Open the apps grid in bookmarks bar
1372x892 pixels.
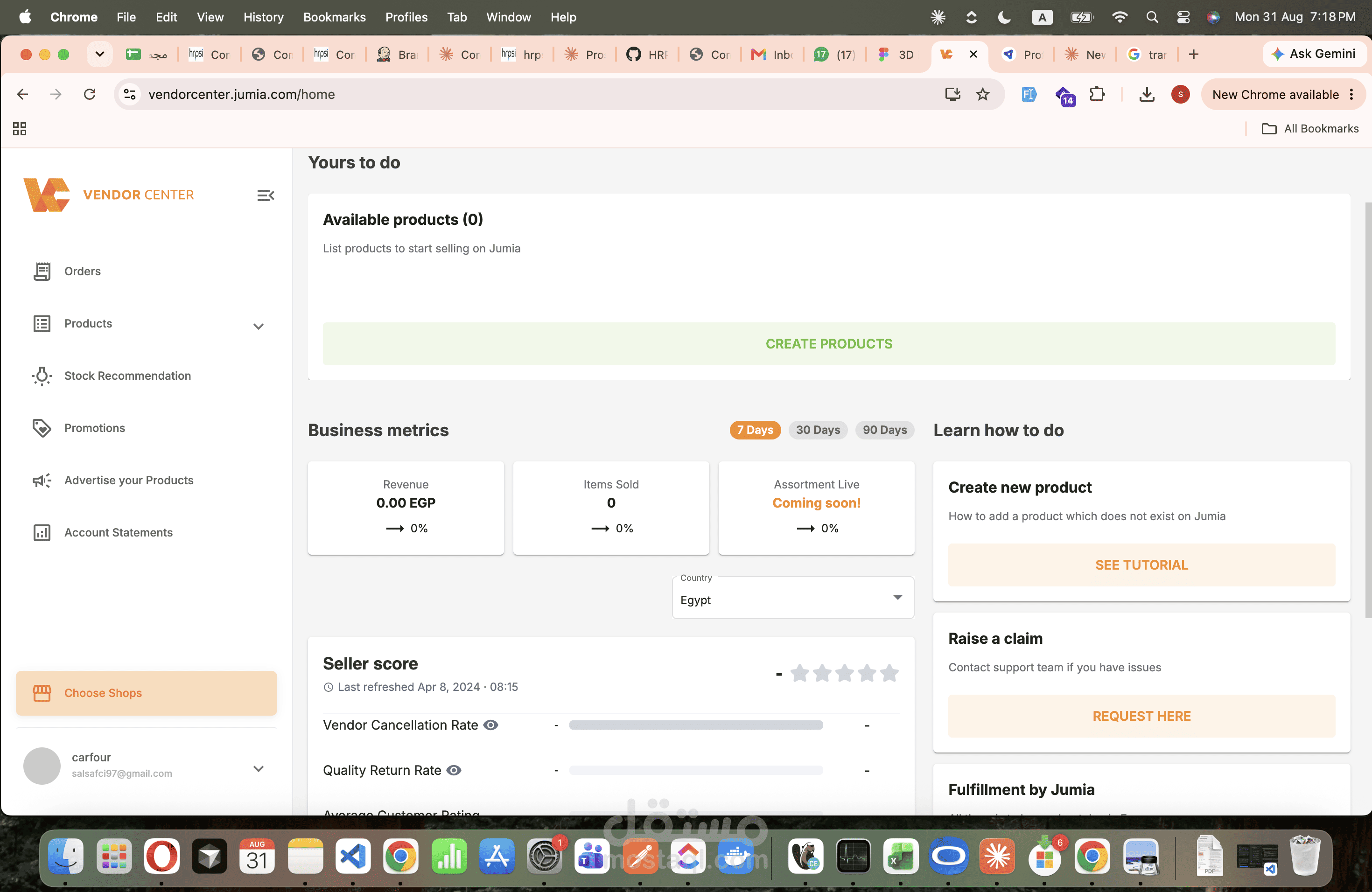tap(20, 128)
